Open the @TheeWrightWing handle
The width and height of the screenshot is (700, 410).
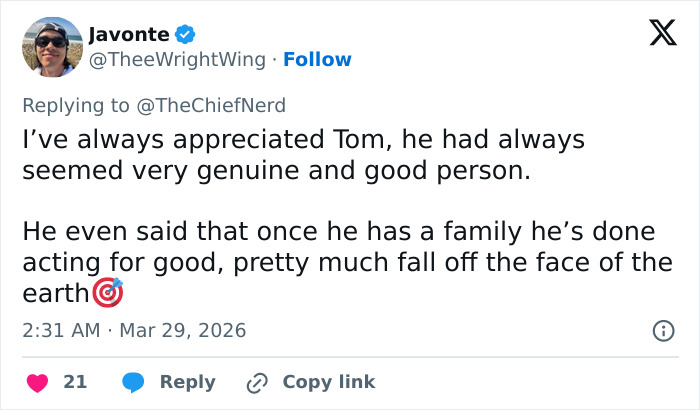180,60
